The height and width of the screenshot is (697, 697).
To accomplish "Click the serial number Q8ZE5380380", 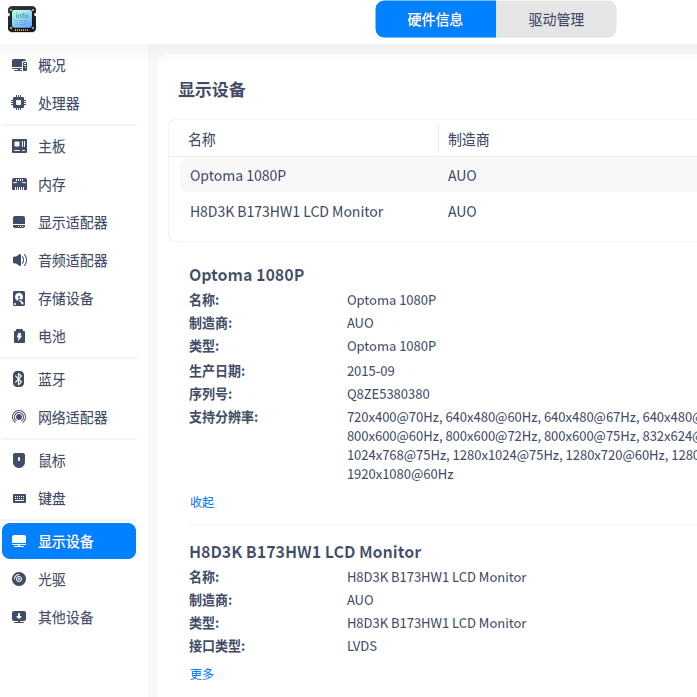I will click(388, 394).
